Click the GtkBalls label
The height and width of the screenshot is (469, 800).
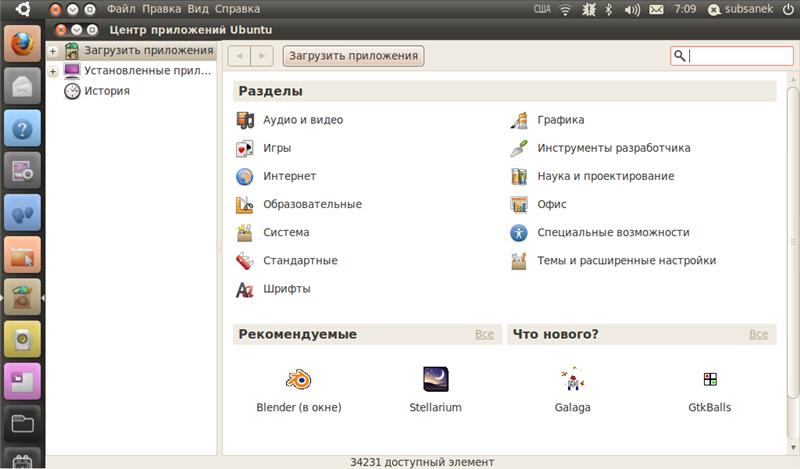[x=710, y=407]
